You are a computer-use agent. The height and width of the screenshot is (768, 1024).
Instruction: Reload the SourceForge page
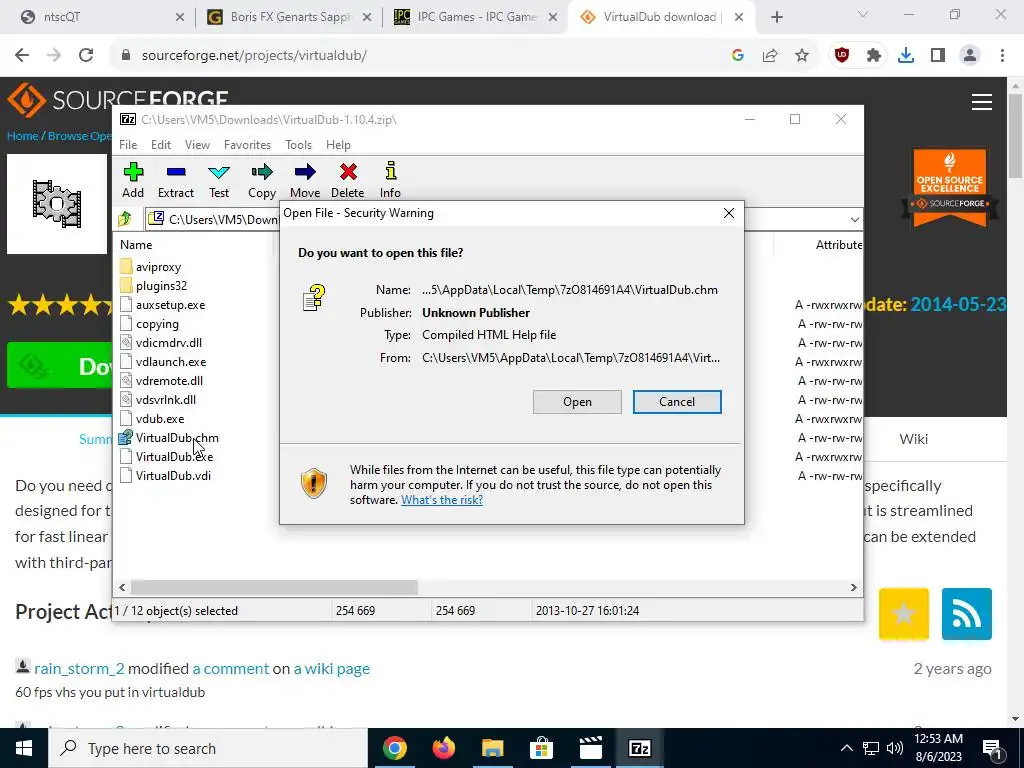coord(86,56)
